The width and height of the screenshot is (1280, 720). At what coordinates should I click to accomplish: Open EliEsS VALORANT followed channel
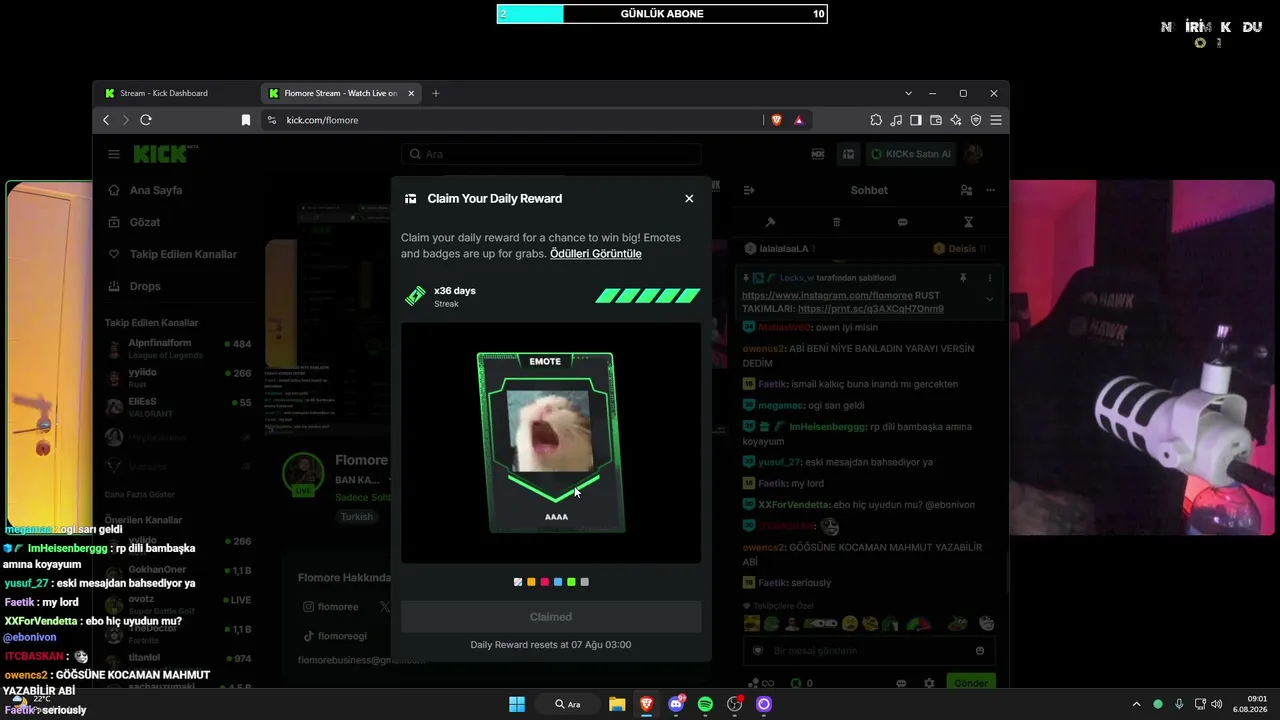[x=178, y=407]
